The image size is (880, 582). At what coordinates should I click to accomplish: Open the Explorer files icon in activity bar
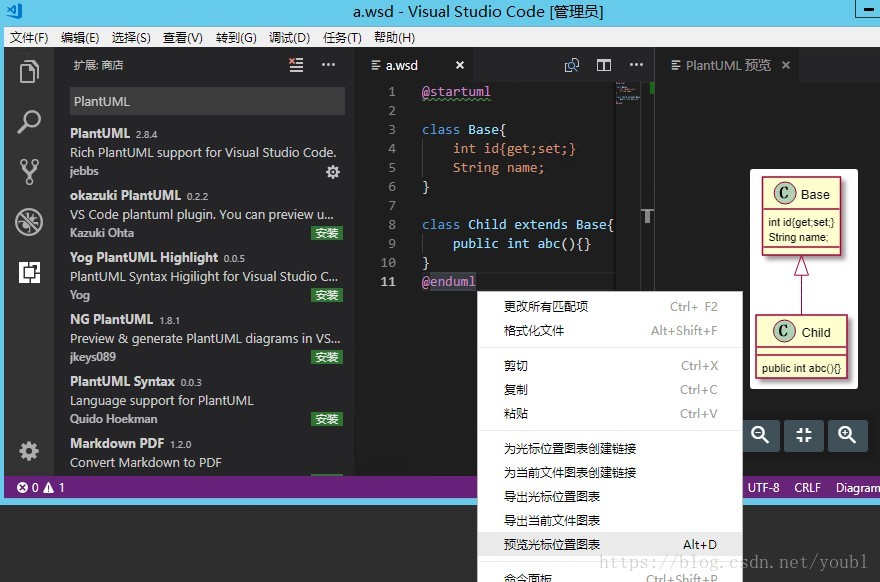(29, 72)
